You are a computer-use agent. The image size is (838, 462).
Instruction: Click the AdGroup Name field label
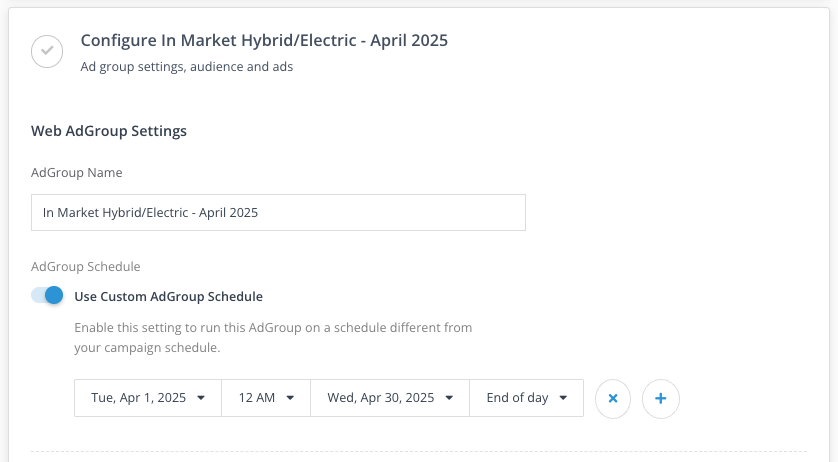[77, 173]
